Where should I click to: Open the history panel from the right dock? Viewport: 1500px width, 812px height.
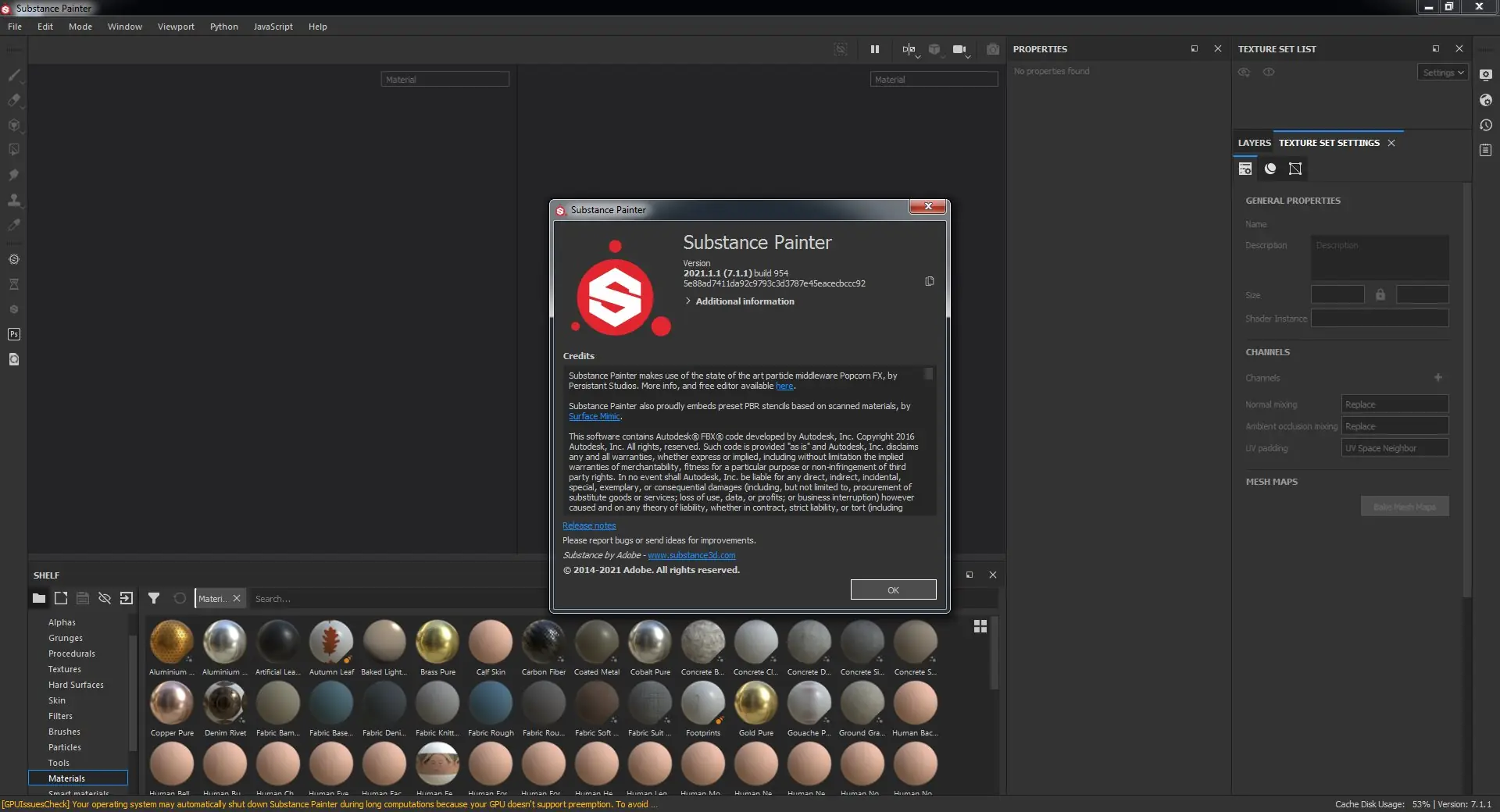(x=1486, y=125)
